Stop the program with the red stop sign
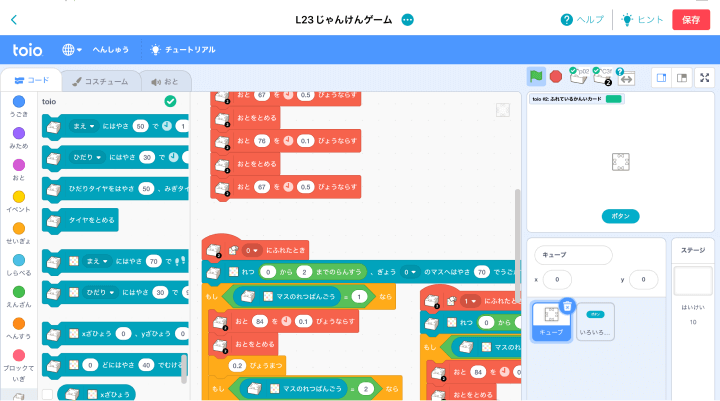 556,77
